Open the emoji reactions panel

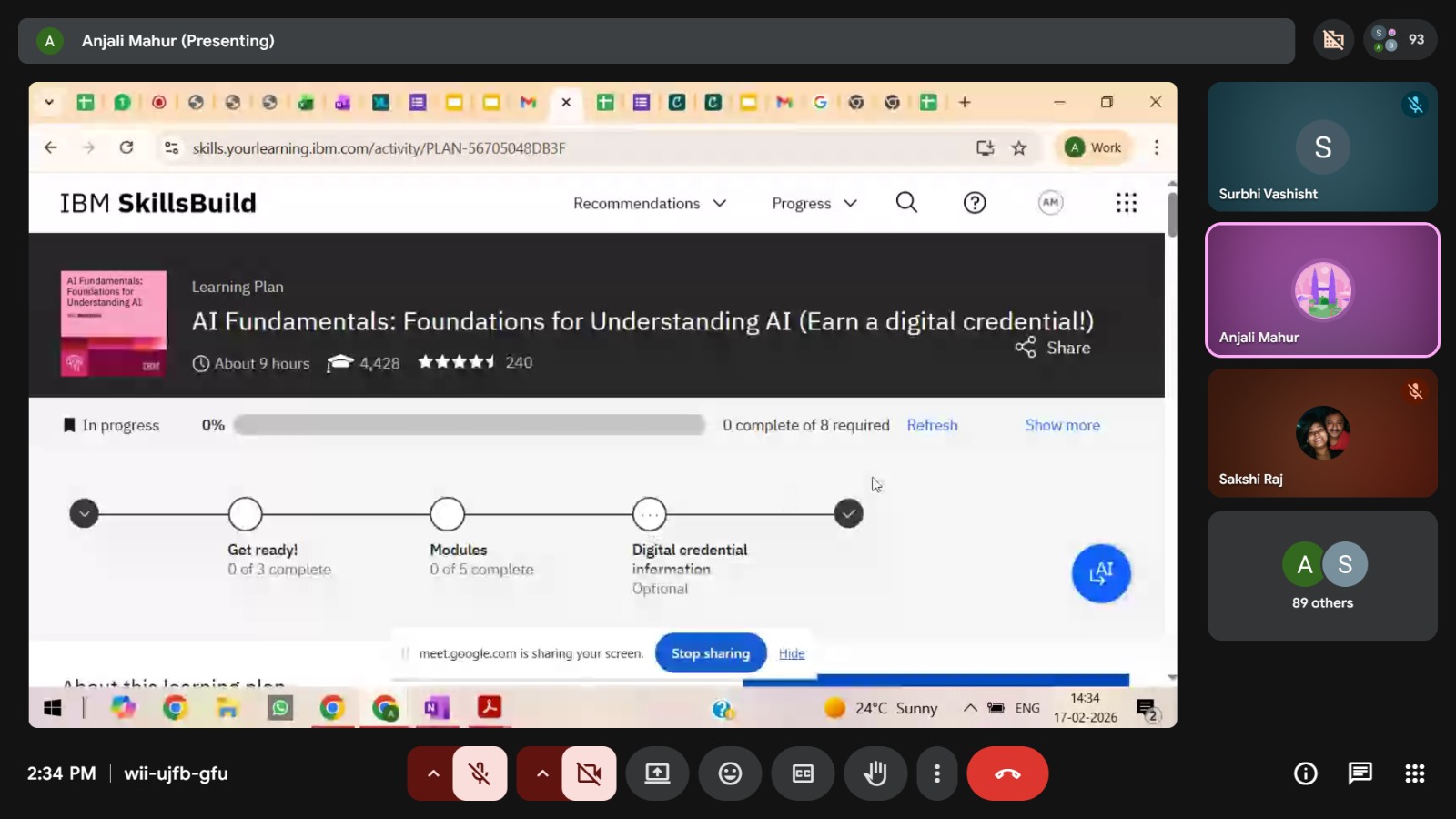pos(730,773)
